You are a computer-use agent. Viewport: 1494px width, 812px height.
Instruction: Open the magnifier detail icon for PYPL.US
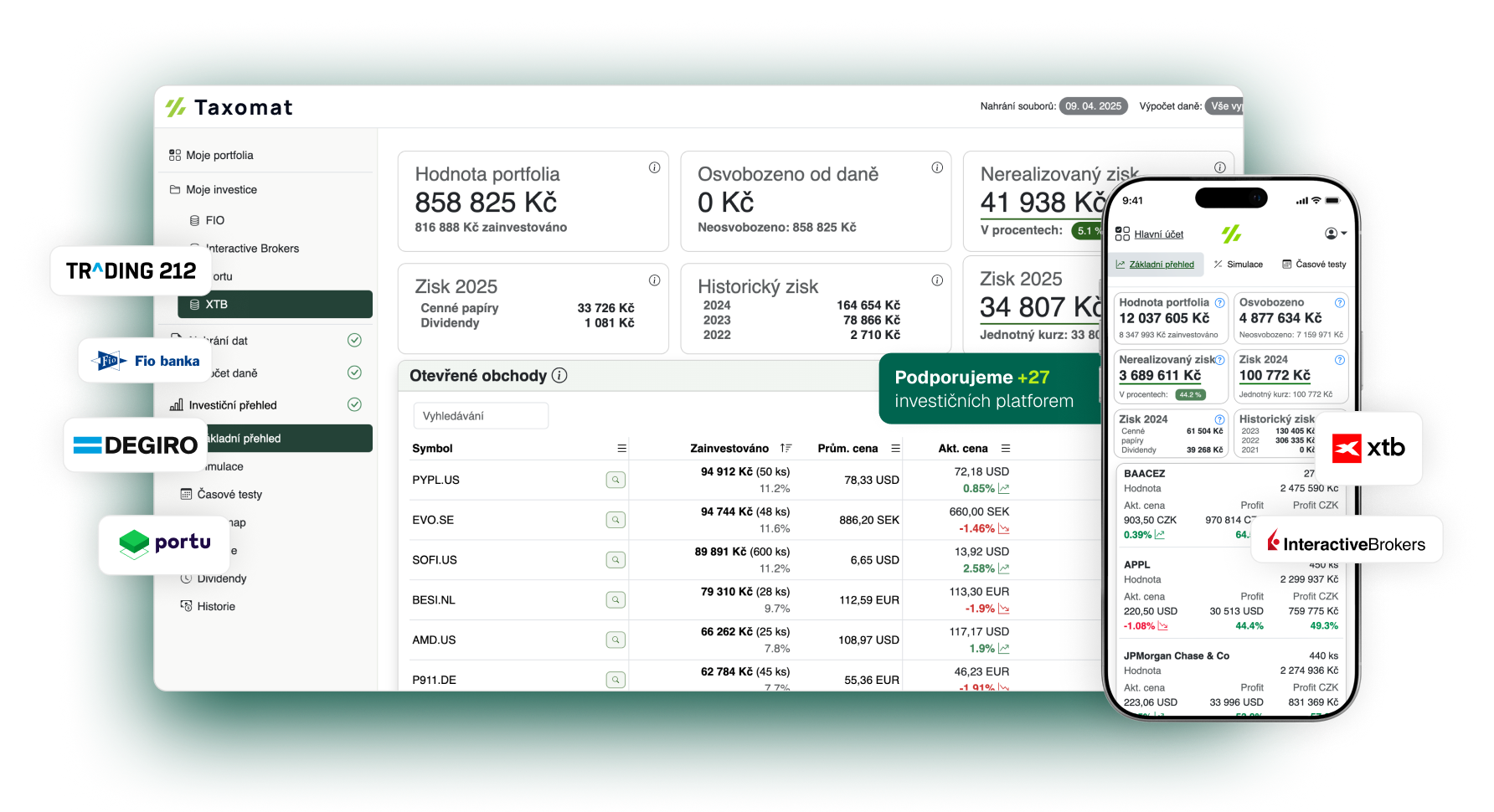coord(616,480)
